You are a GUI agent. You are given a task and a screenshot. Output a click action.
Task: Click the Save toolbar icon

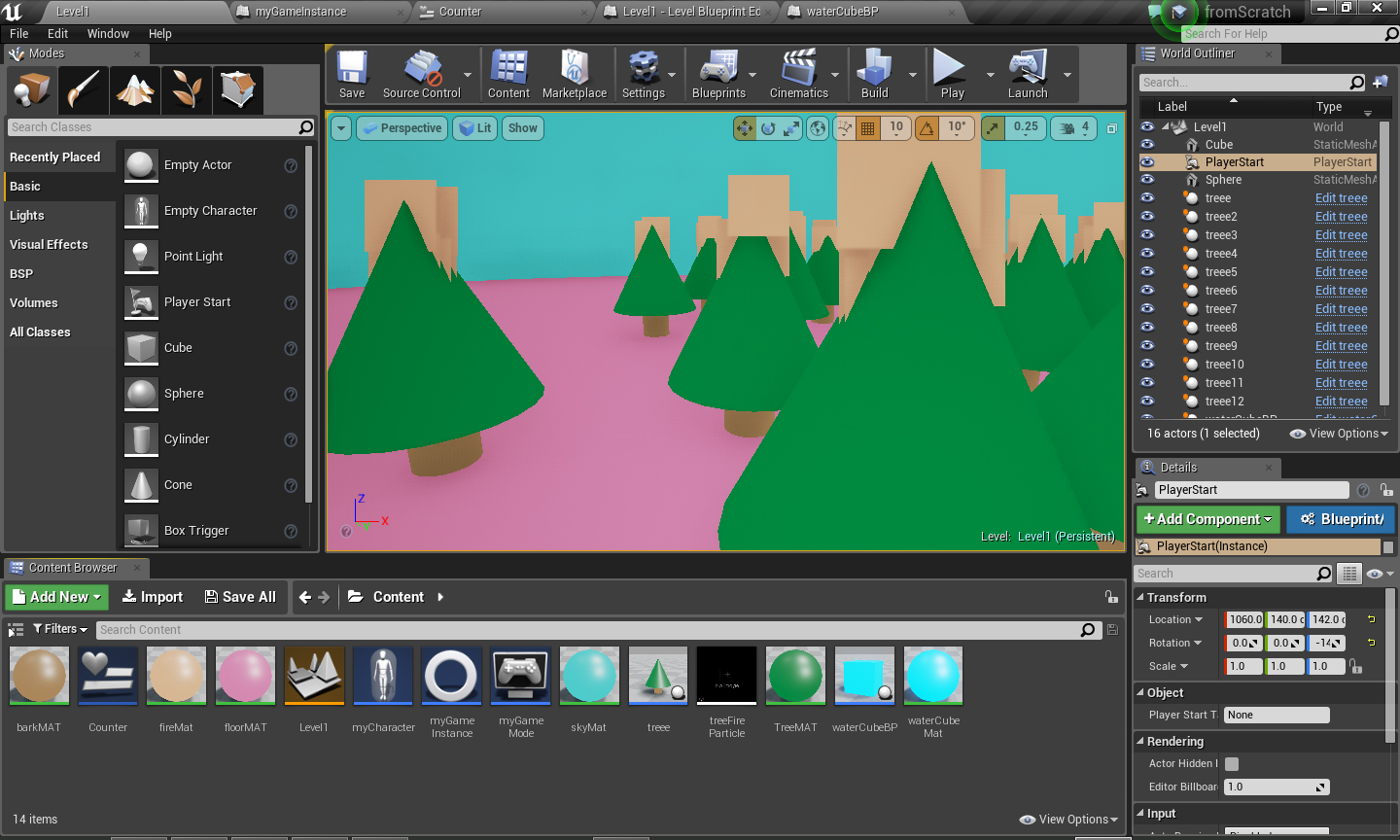coord(352,74)
